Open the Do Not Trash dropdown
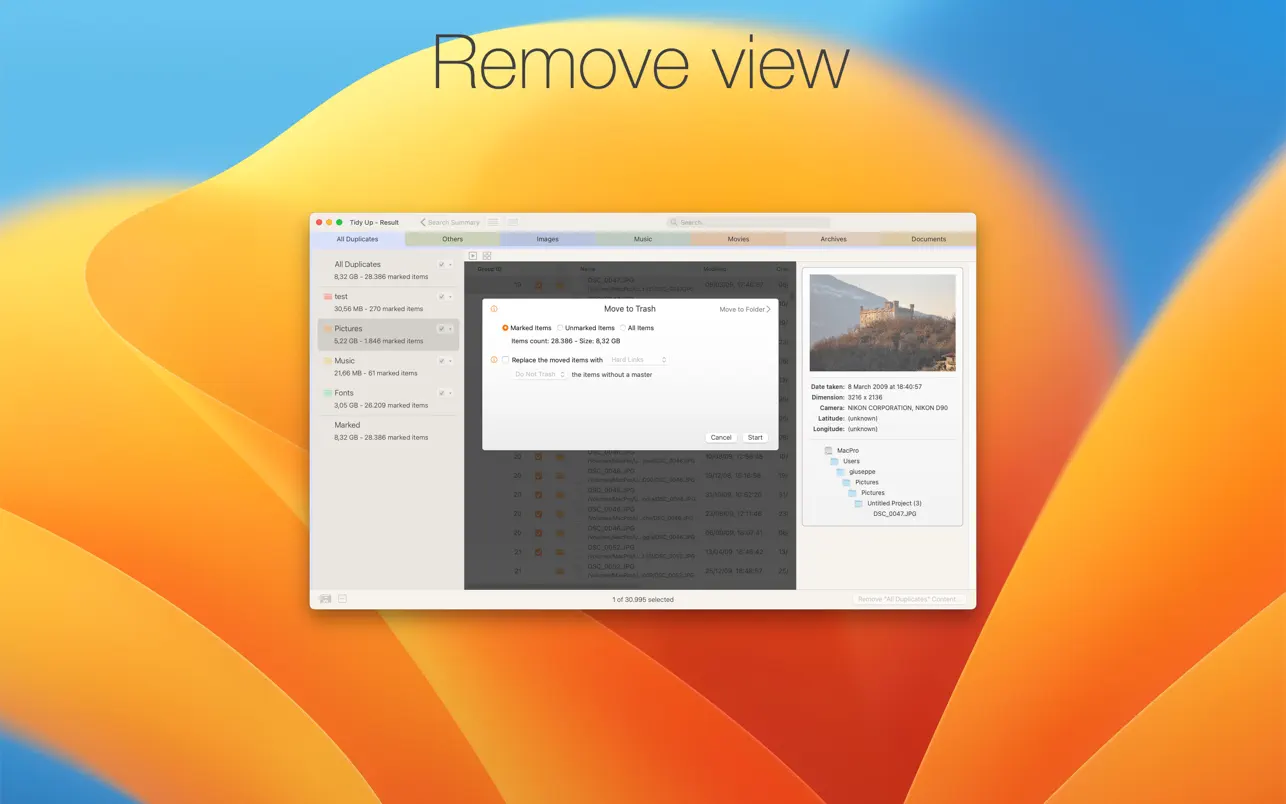Screen dimensions: 1286x804 [540, 375]
